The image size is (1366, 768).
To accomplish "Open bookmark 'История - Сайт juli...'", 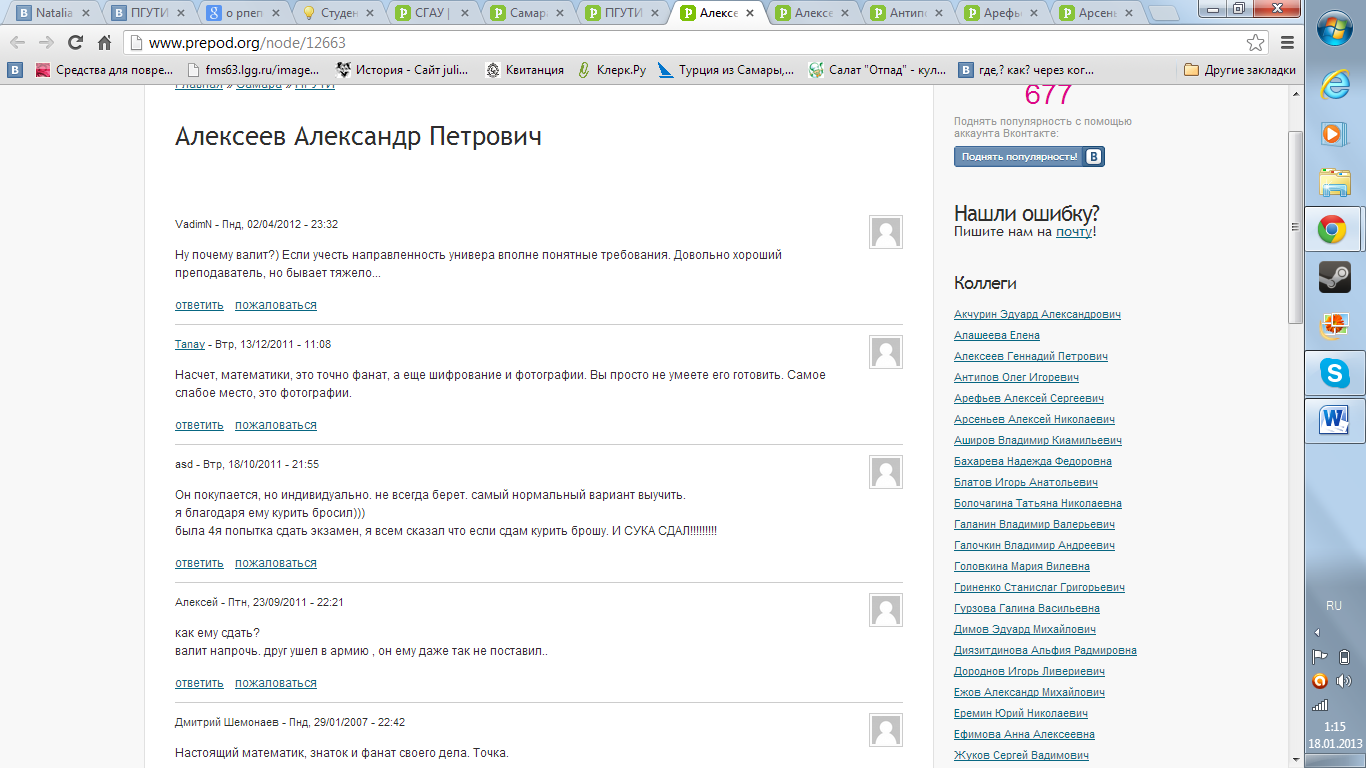I will pos(404,70).
